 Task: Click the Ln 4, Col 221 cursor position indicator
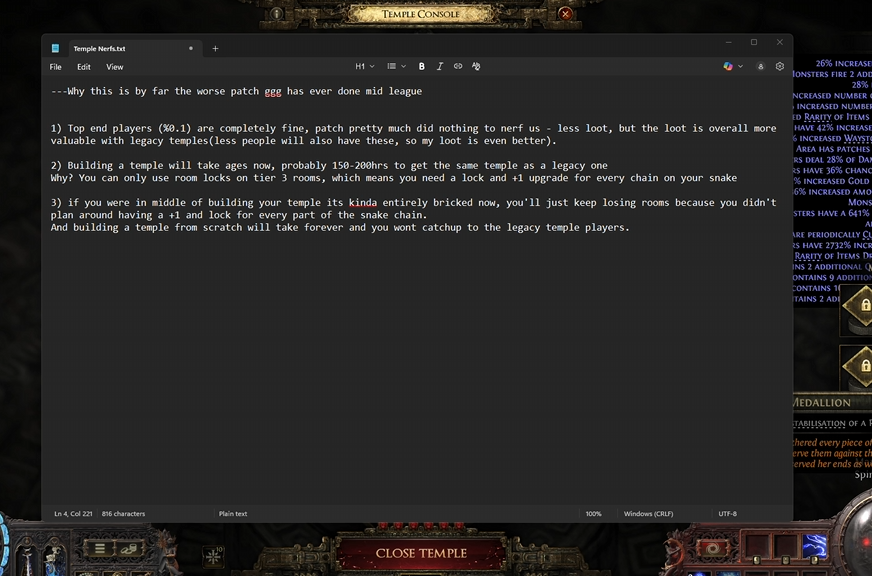pos(73,514)
